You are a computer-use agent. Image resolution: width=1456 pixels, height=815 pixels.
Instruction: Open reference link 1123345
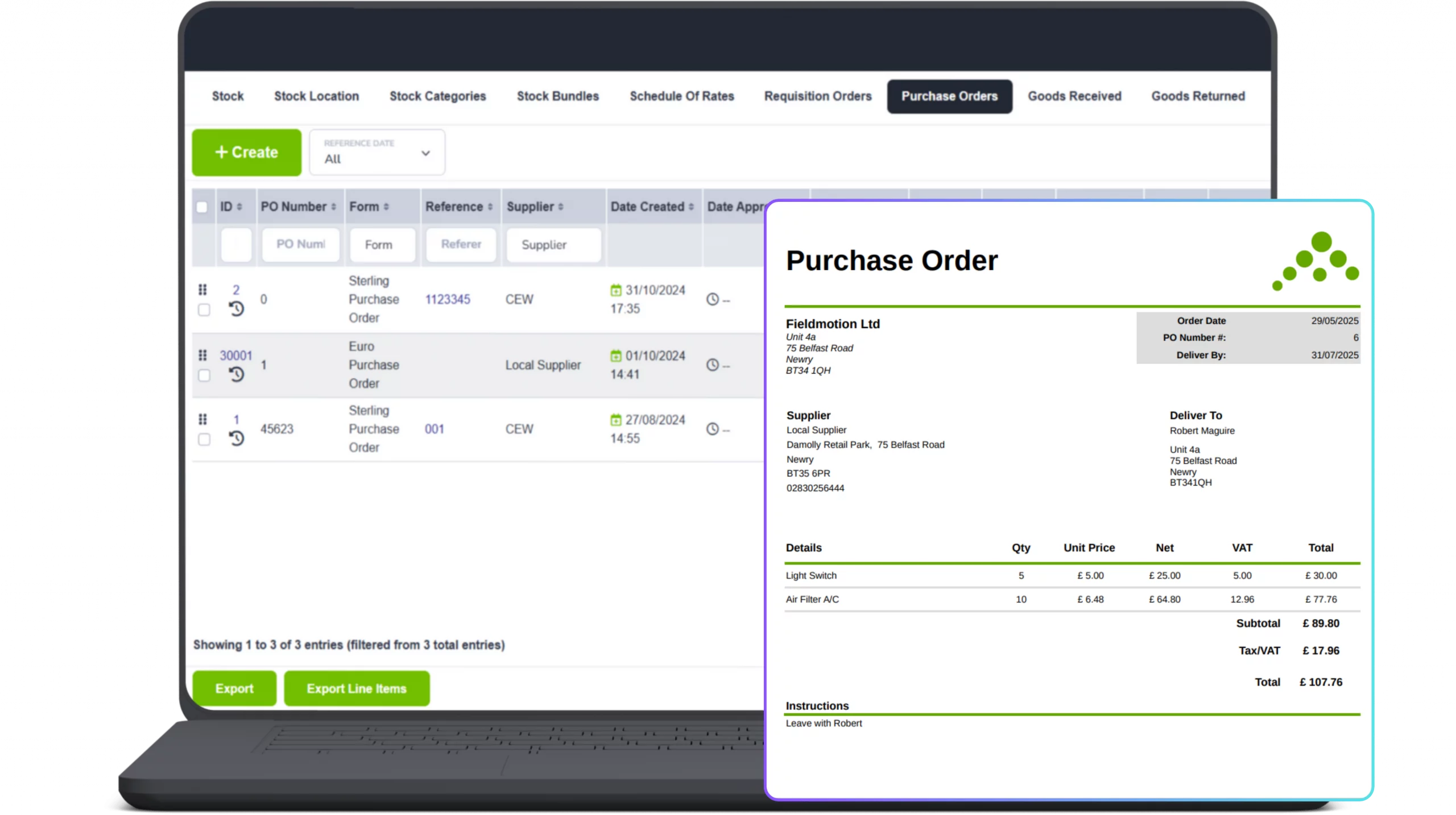(x=448, y=299)
